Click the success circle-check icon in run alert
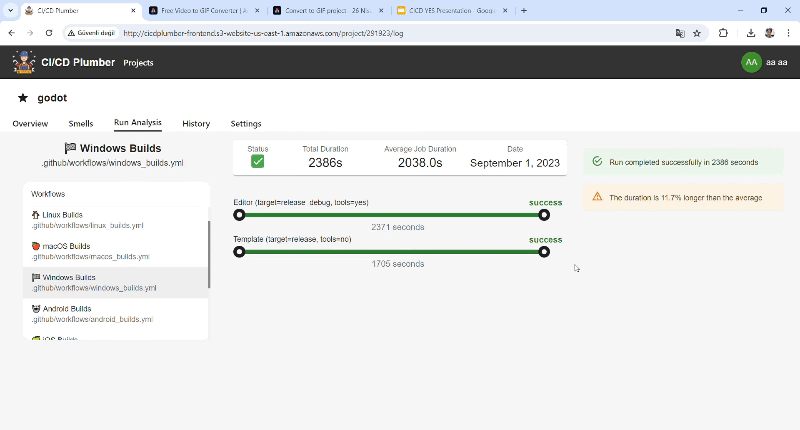800x430 pixels. point(597,162)
